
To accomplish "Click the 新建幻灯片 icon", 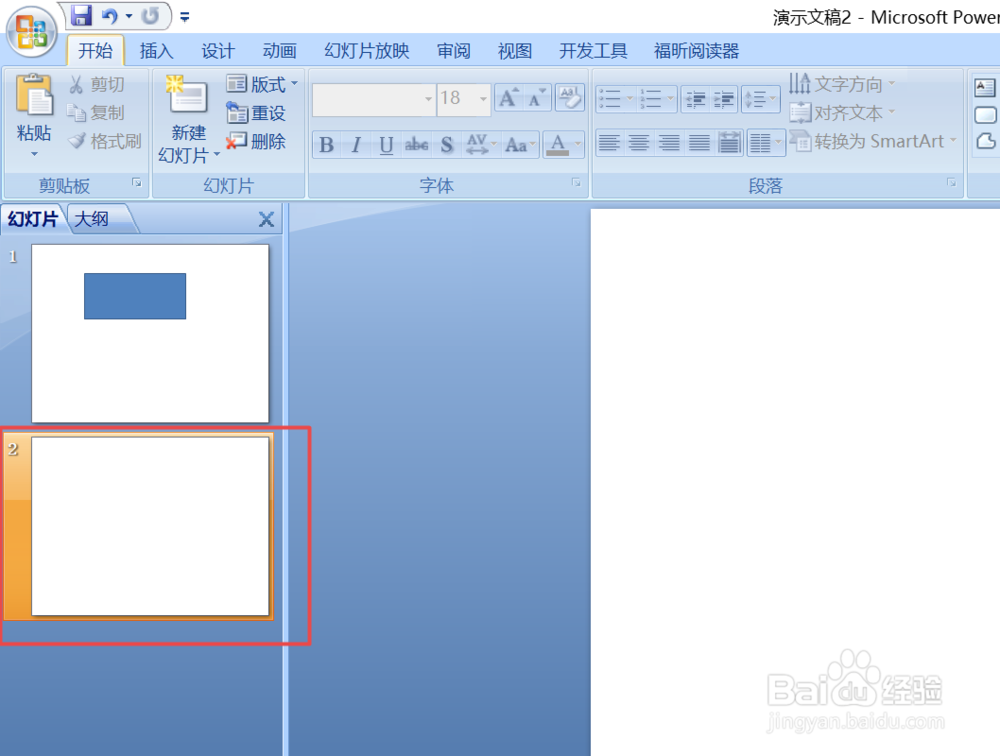I will tap(187, 96).
